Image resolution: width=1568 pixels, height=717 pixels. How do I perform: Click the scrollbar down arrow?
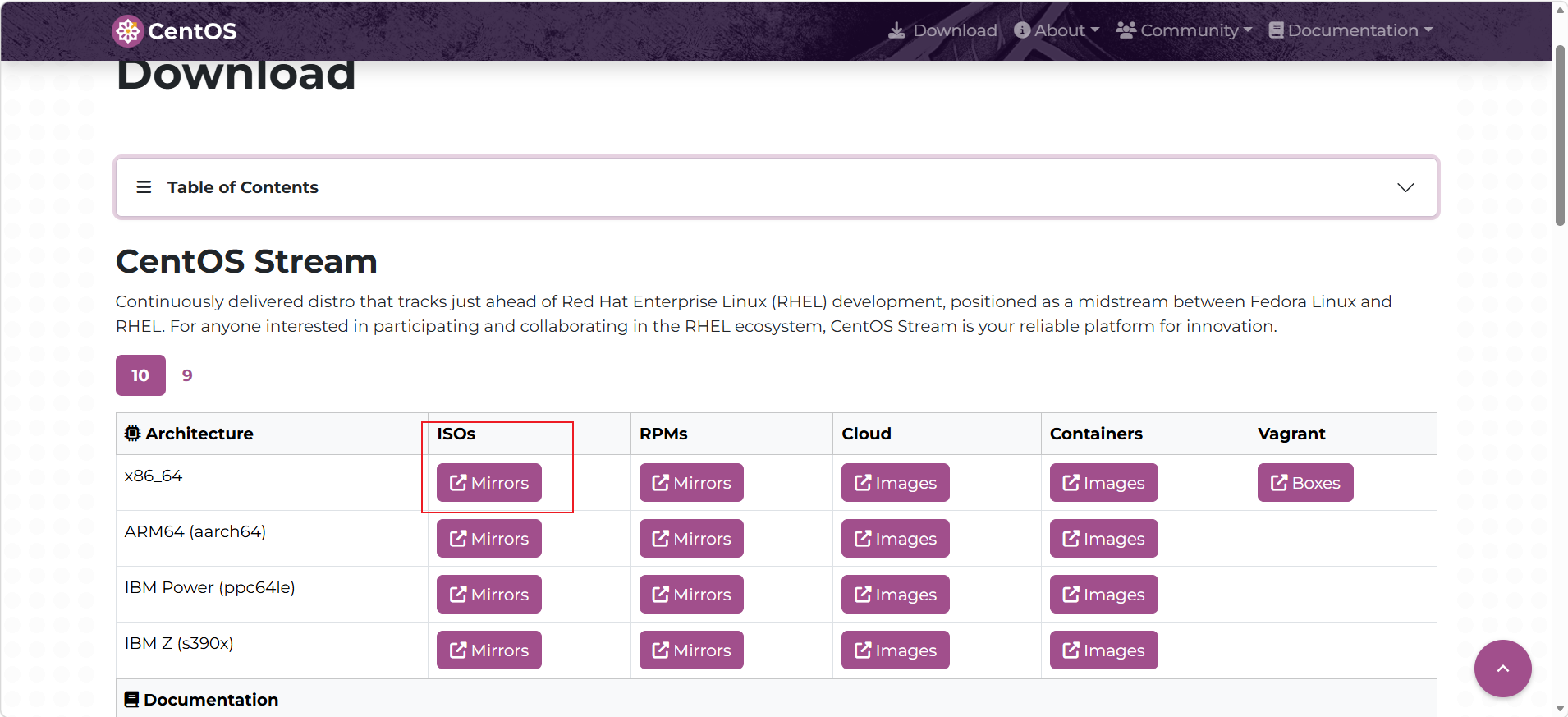pos(1560,709)
